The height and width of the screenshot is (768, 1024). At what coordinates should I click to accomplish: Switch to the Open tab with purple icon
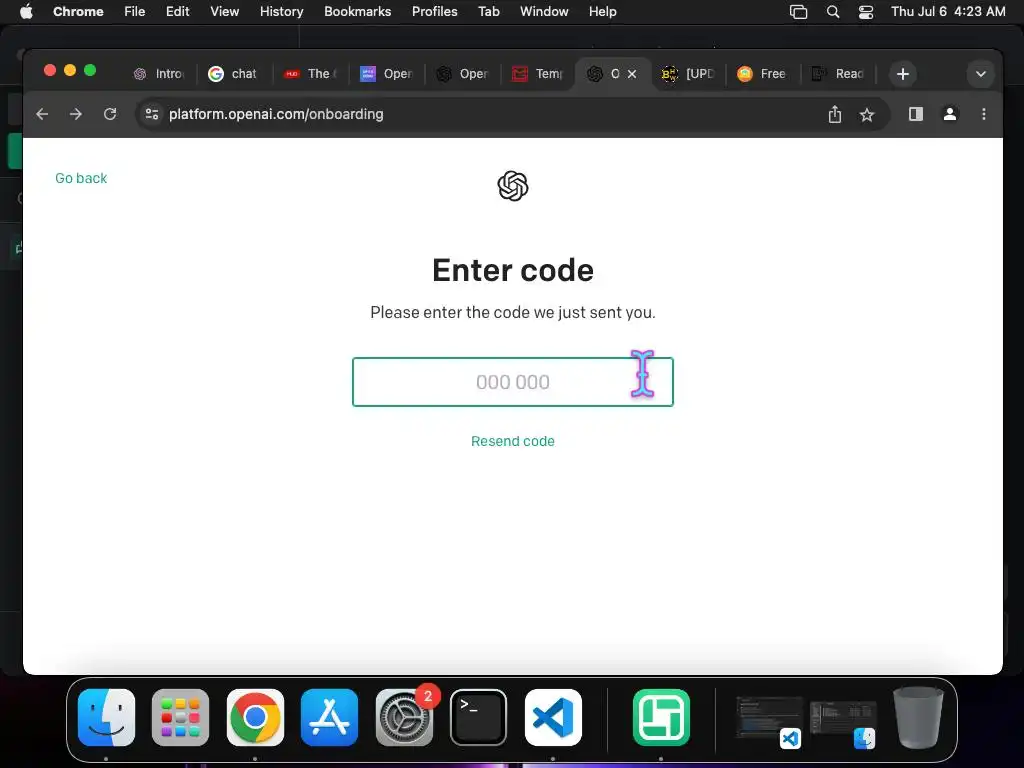click(386, 74)
